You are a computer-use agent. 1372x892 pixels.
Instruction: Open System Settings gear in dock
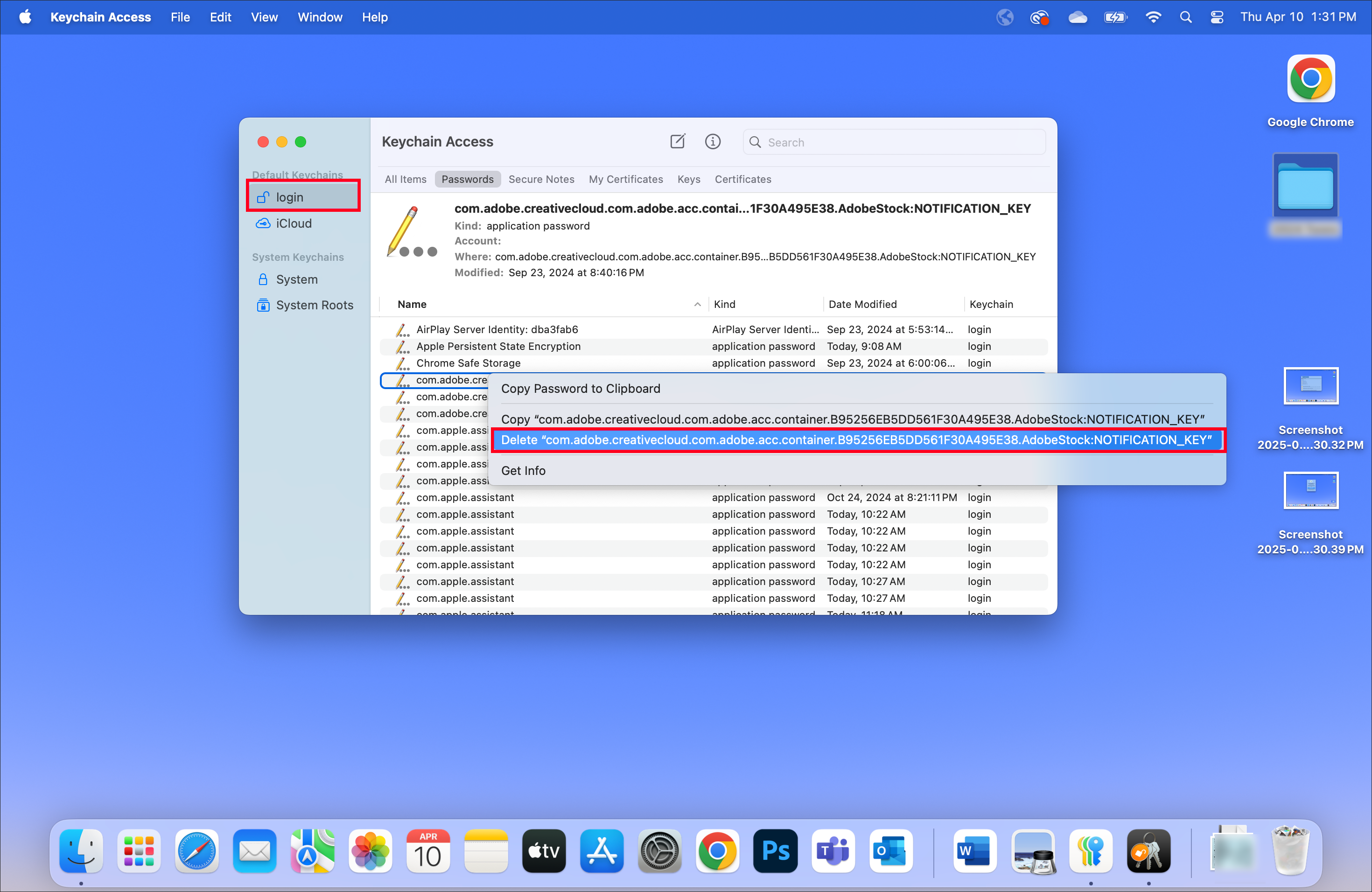(x=659, y=850)
